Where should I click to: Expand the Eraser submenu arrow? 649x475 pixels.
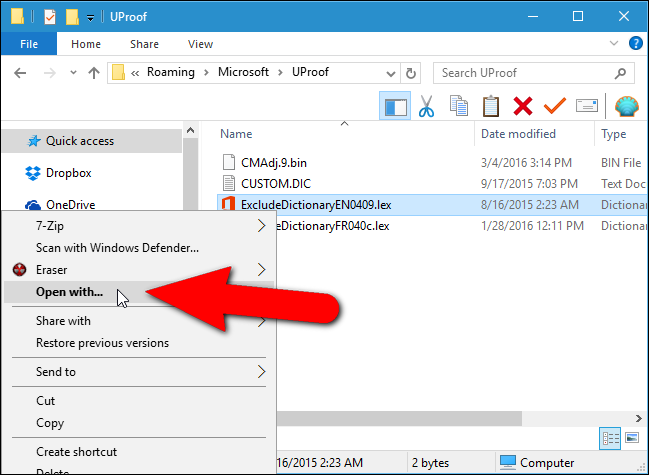261,269
